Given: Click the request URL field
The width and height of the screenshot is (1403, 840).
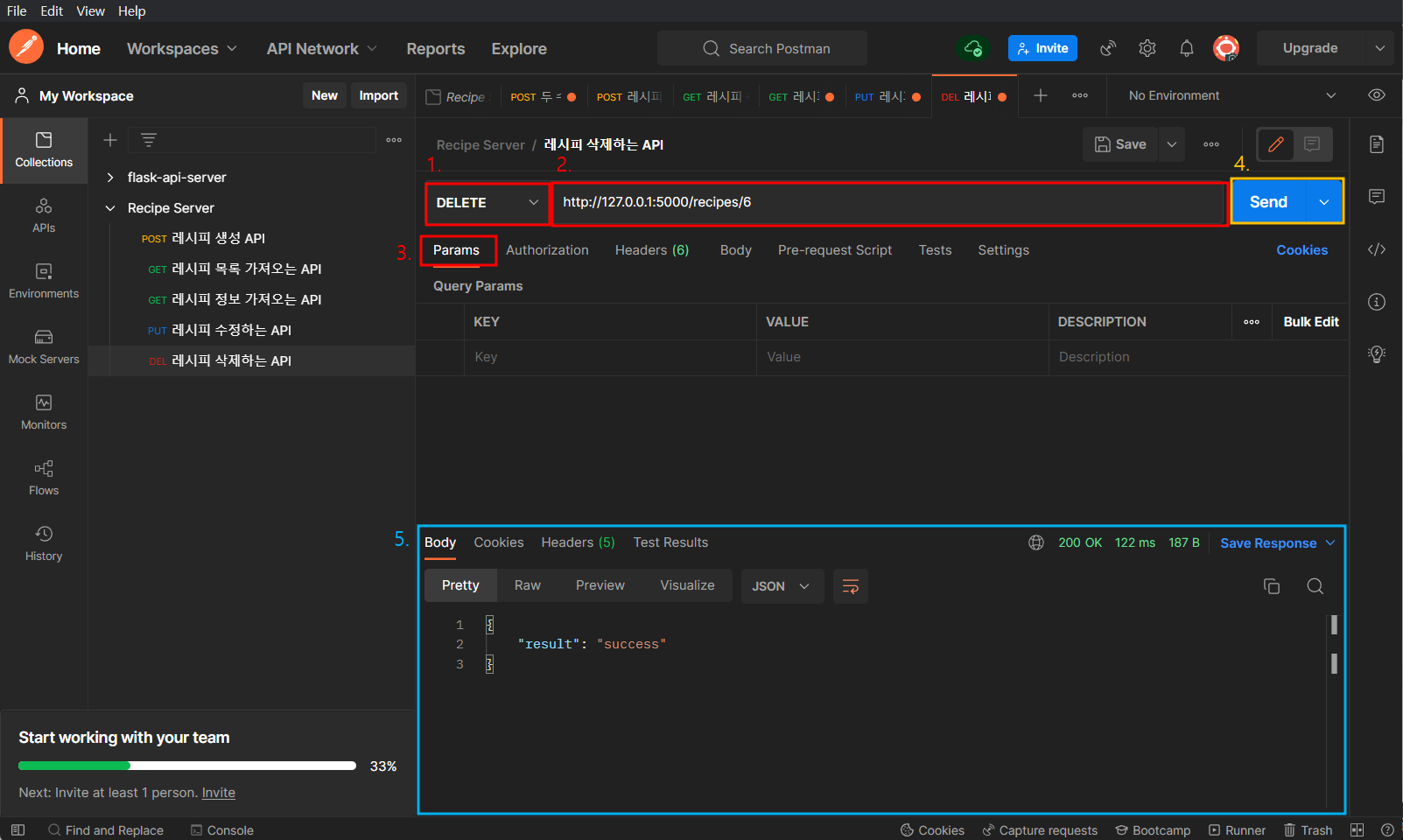Looking at the screenshot, I should click(x=889, y=202).
